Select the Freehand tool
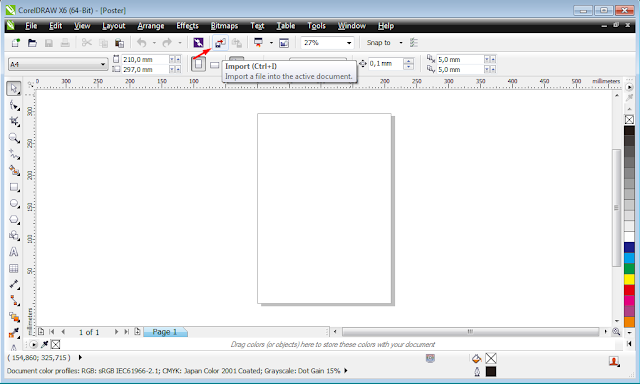The height and width of the screenshot is (384, 640). pos(14,154)
